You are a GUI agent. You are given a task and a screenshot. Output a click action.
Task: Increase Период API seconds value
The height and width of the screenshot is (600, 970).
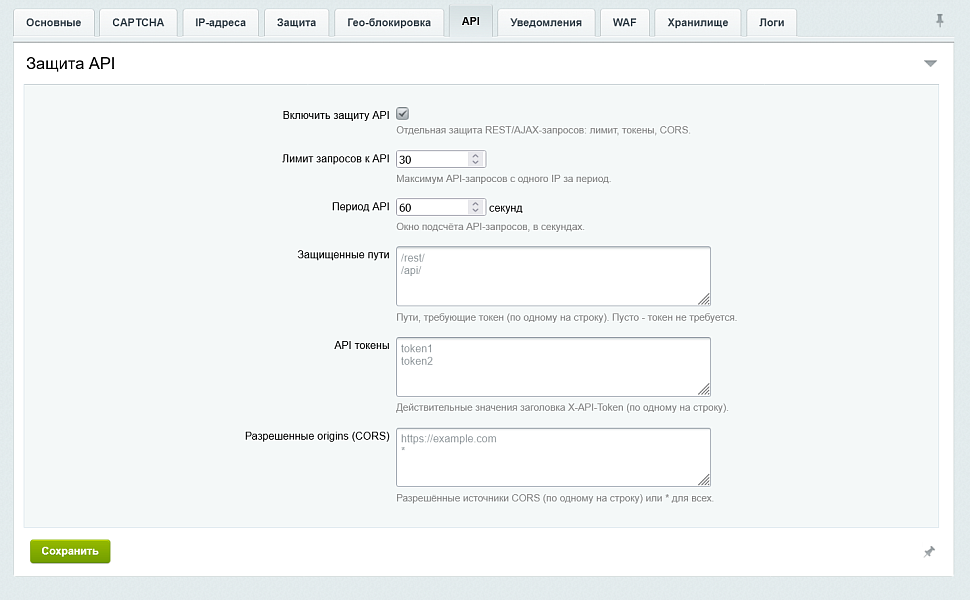tap(475, 203)
